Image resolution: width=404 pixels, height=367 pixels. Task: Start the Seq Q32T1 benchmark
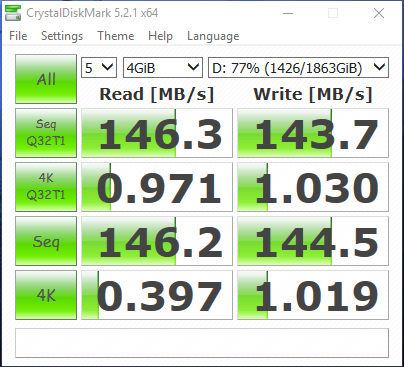click(x=46, y=133)
